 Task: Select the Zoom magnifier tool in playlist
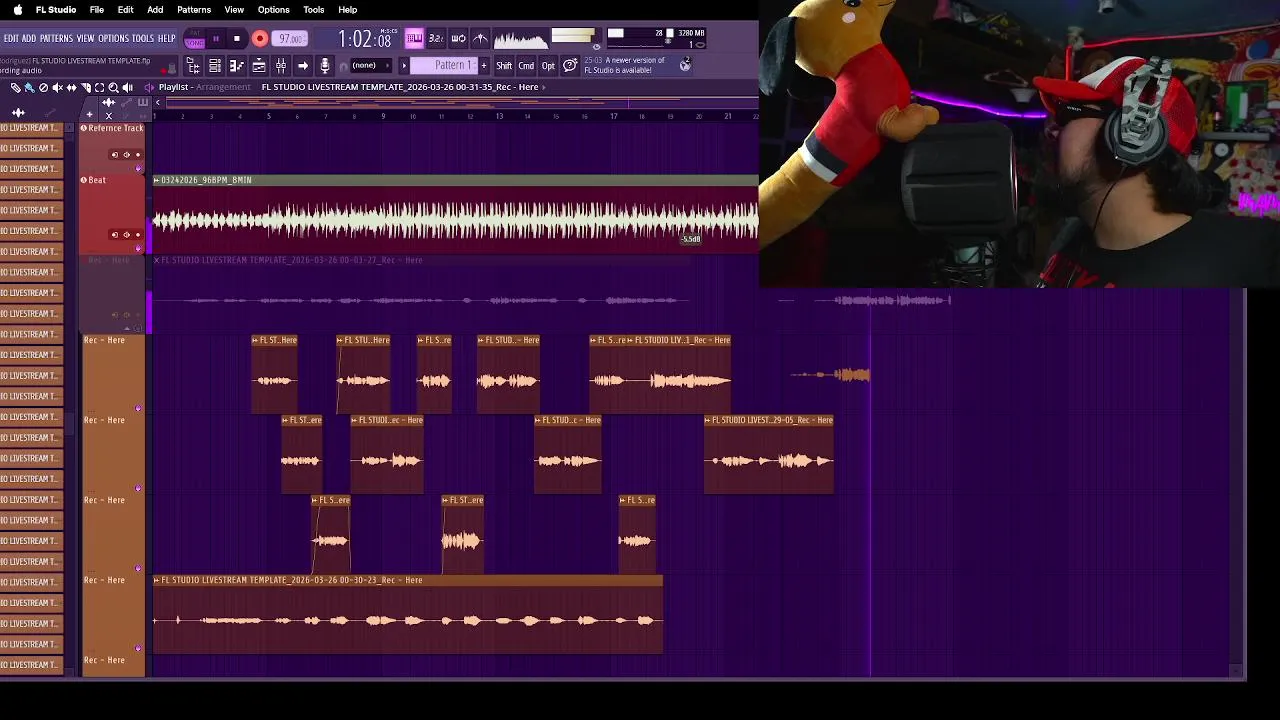(113, 88)
